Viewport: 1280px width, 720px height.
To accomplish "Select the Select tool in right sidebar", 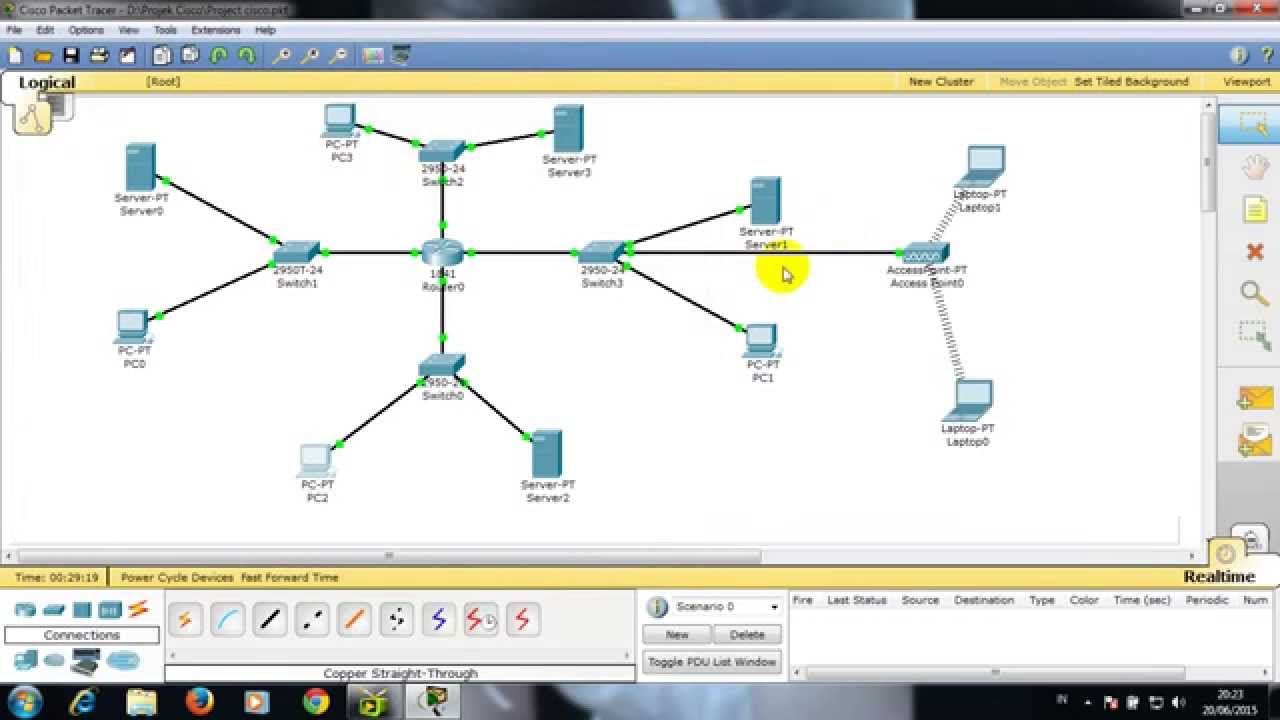I will coord(1254,124).
